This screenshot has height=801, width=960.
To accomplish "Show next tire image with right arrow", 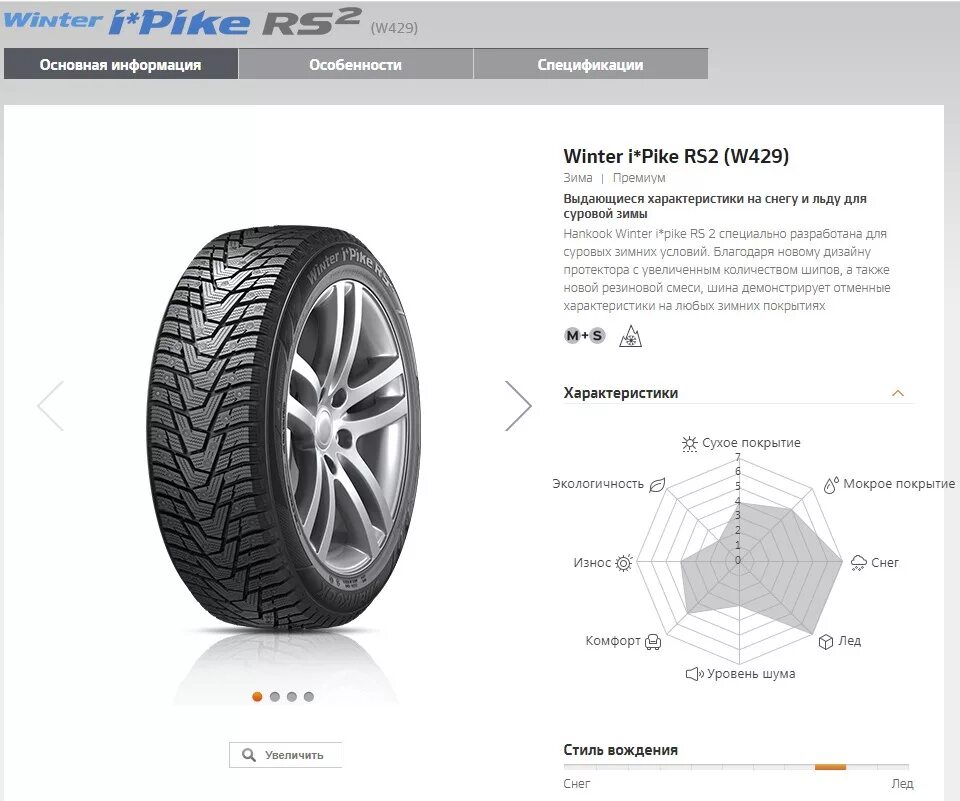I will coord(518,405).
